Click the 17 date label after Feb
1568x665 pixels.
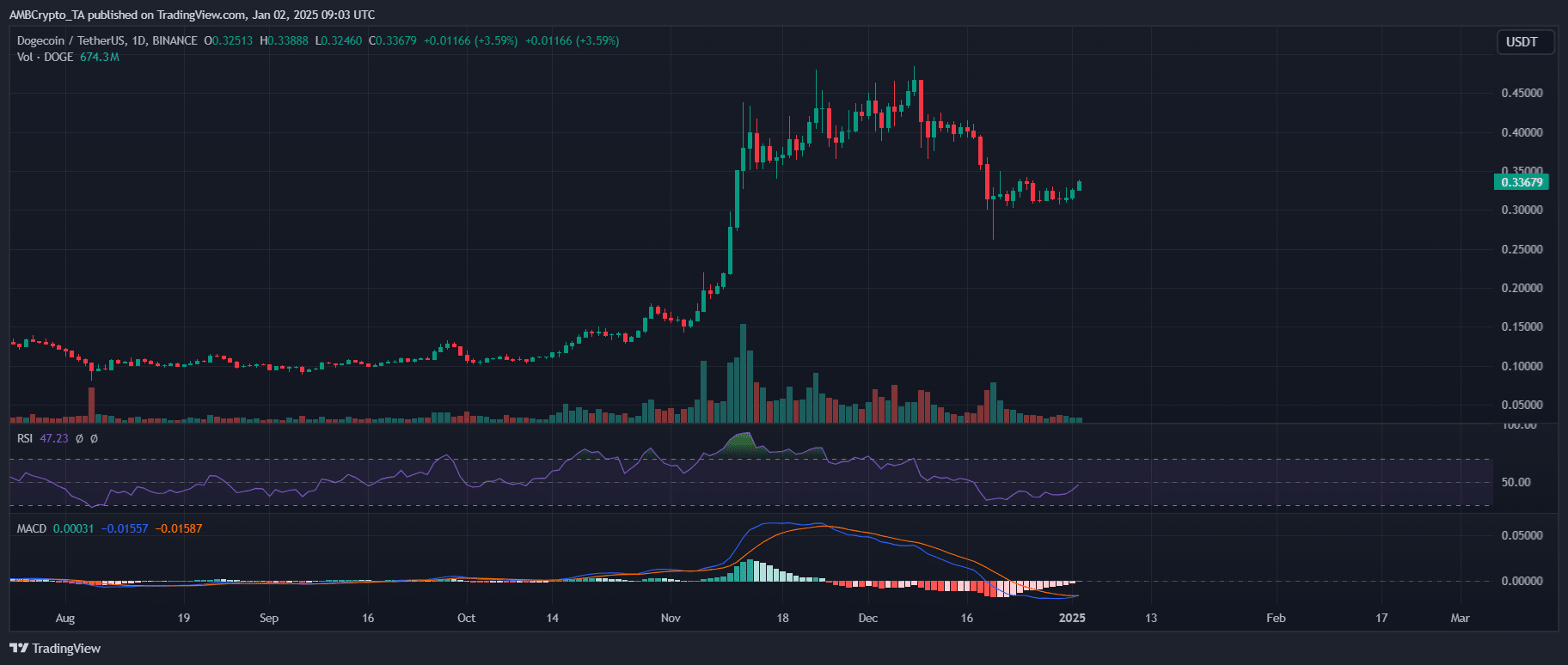1381,618
